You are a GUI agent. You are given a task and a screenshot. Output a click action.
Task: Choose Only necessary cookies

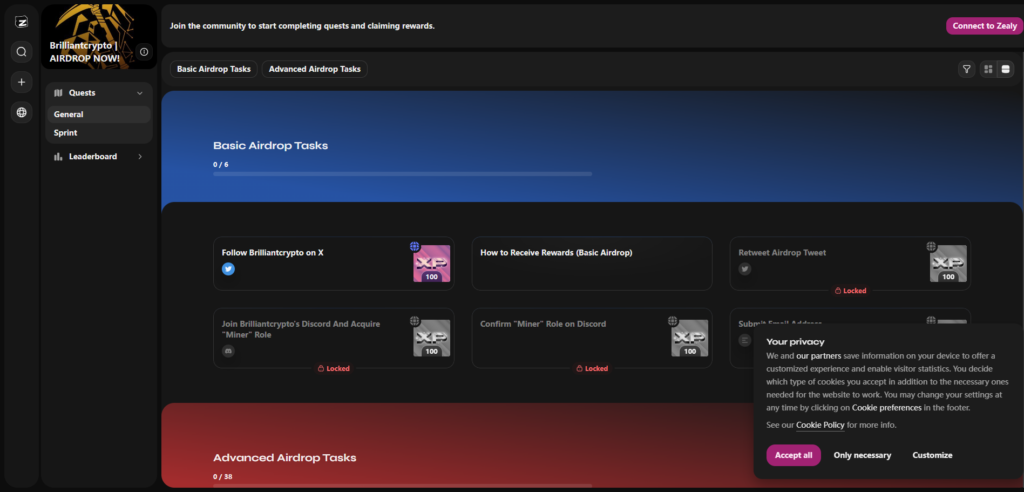coord(862,455)
